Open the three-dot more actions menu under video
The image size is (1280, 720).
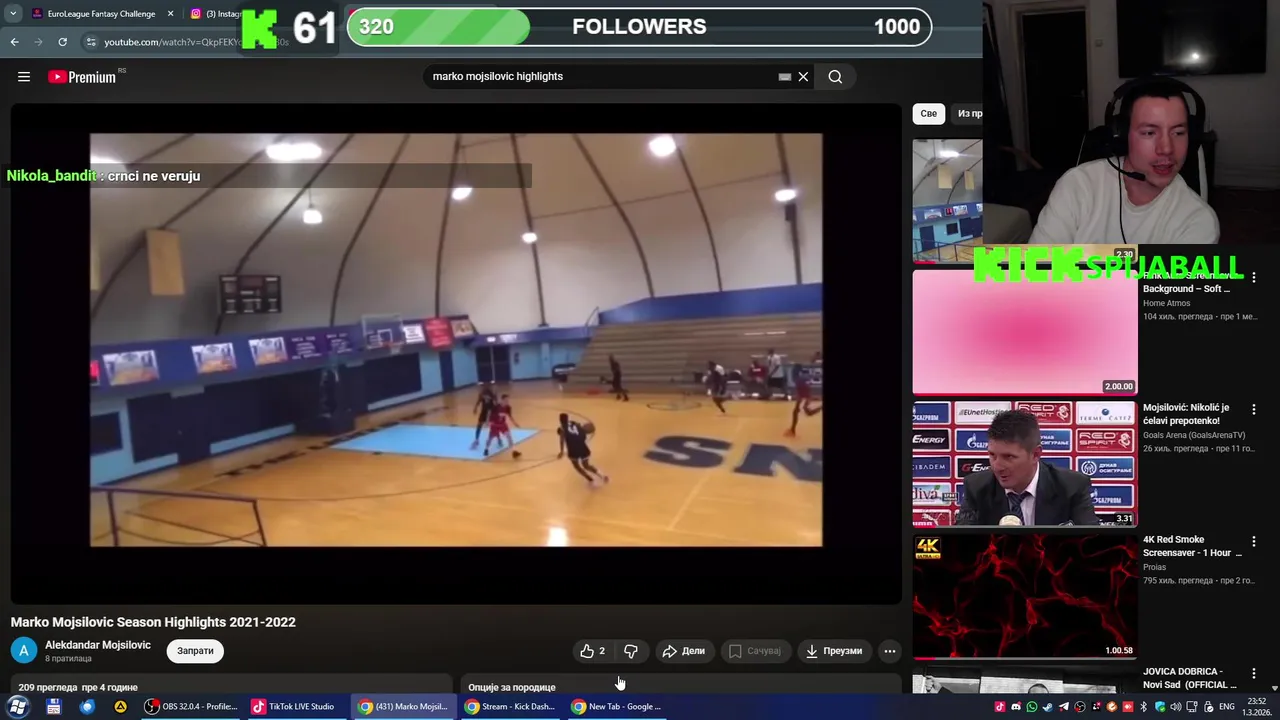[890, 651]
